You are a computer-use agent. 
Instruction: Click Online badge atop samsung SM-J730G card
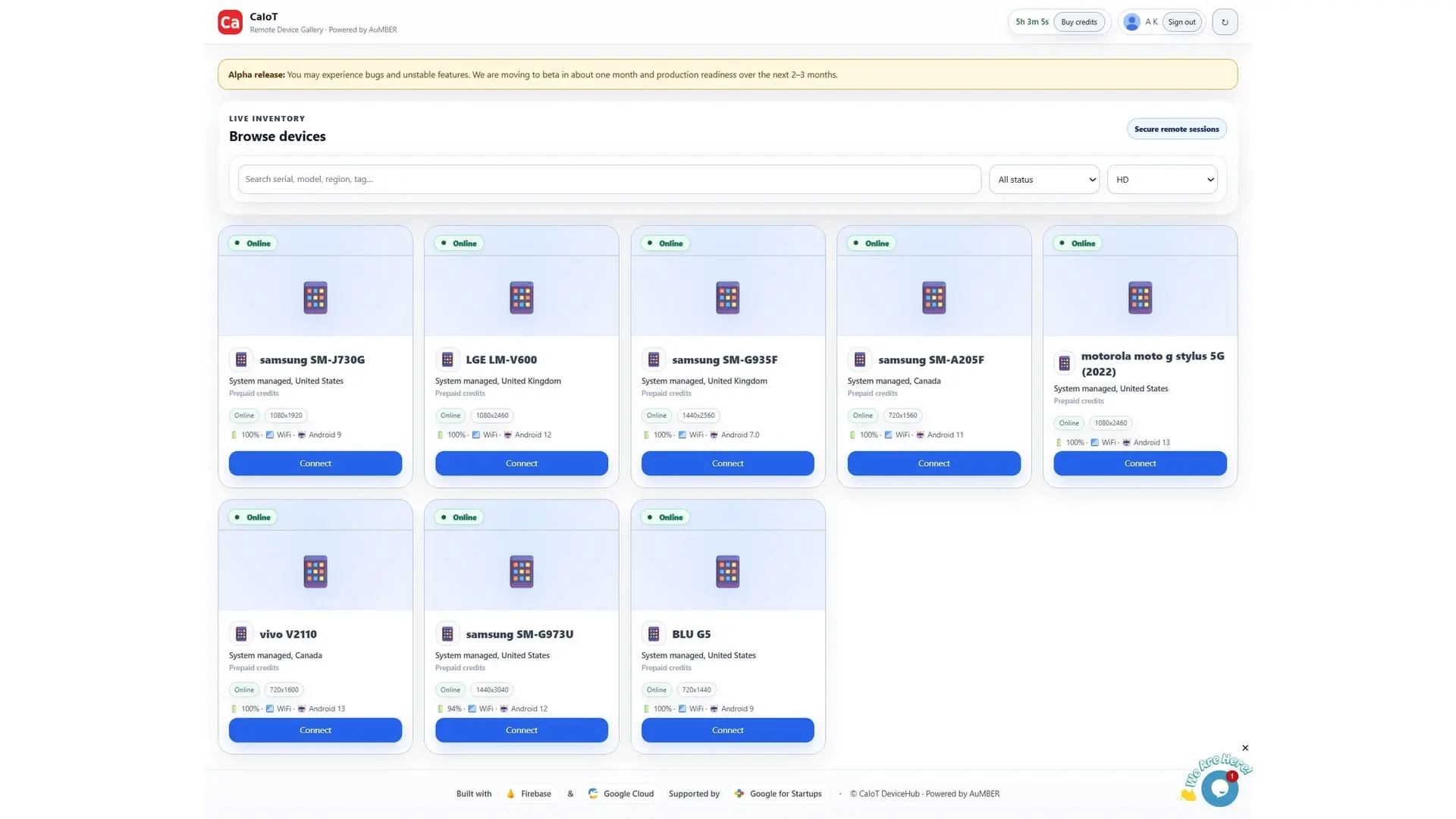click(x=253, y=243)
